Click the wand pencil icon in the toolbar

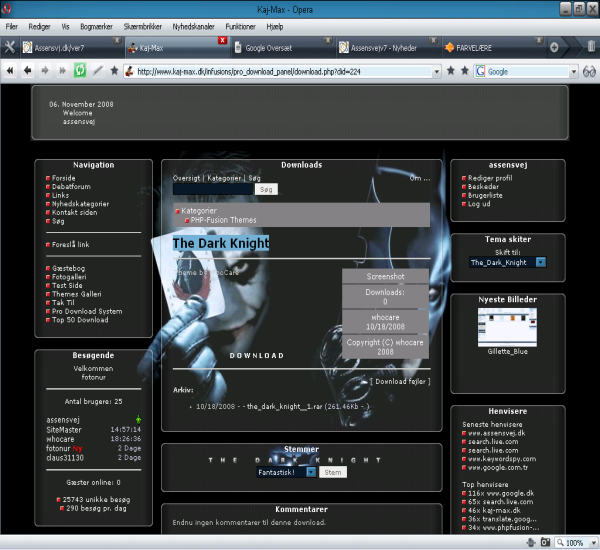point(98,70)
